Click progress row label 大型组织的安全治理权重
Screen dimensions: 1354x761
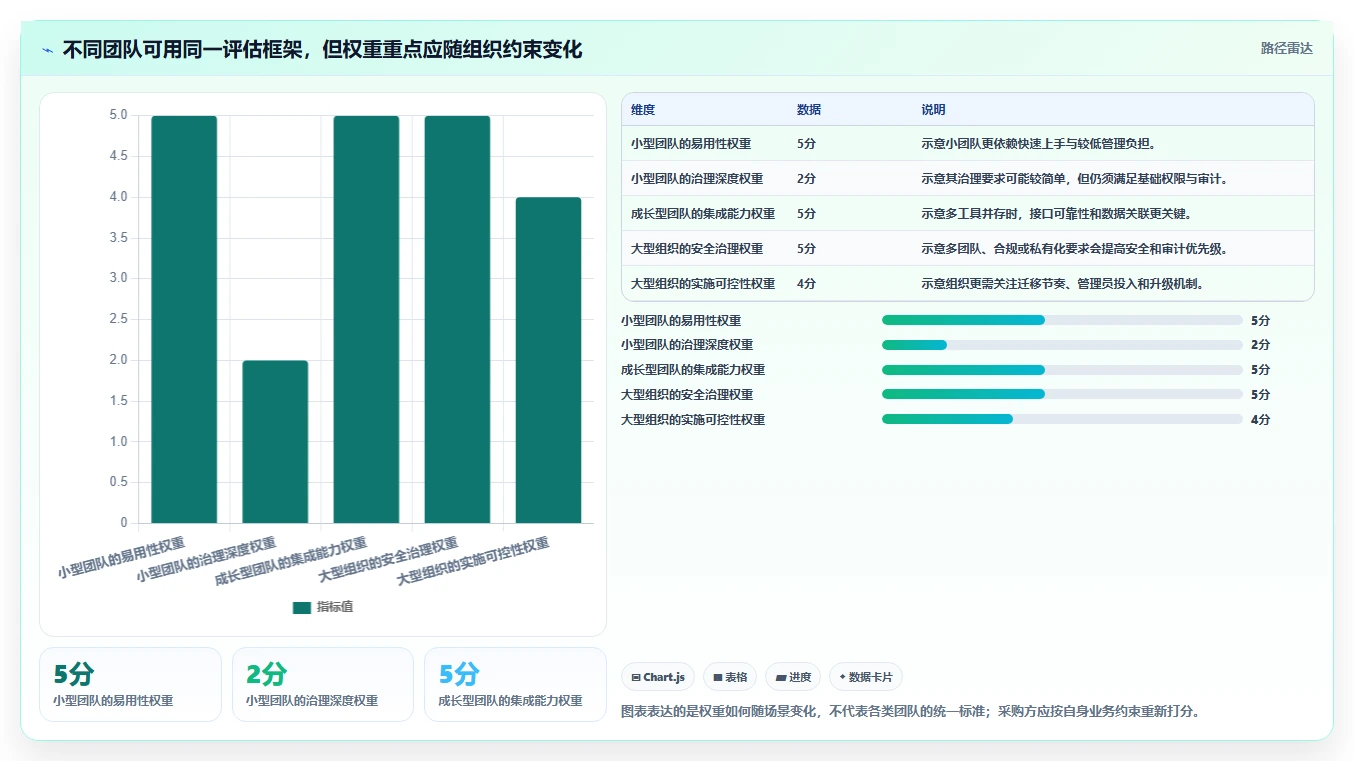(687, 395)
